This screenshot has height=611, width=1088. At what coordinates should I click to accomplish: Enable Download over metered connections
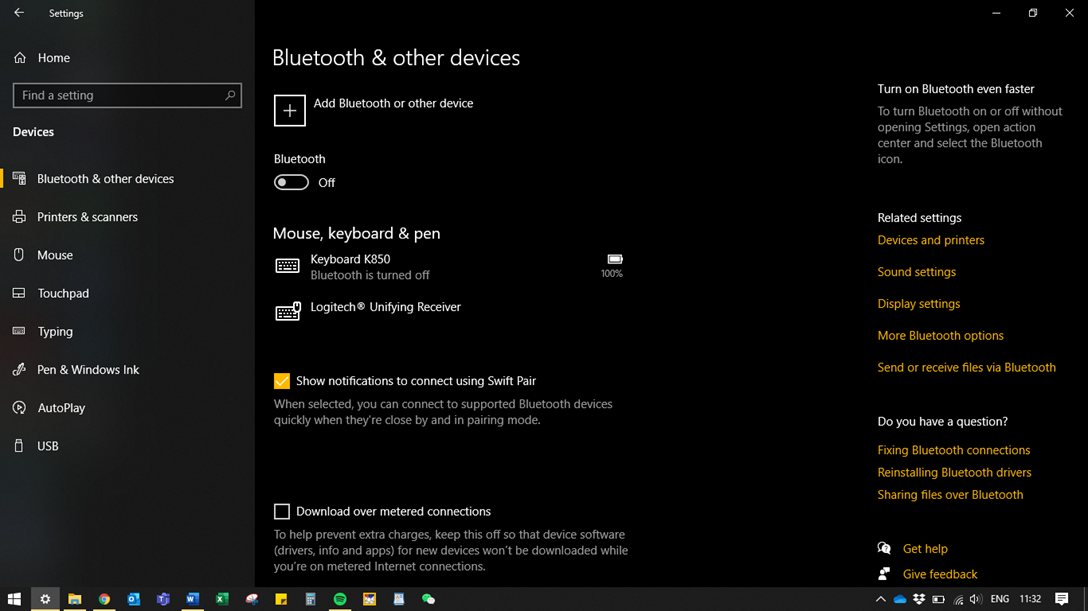click(282, 511)
